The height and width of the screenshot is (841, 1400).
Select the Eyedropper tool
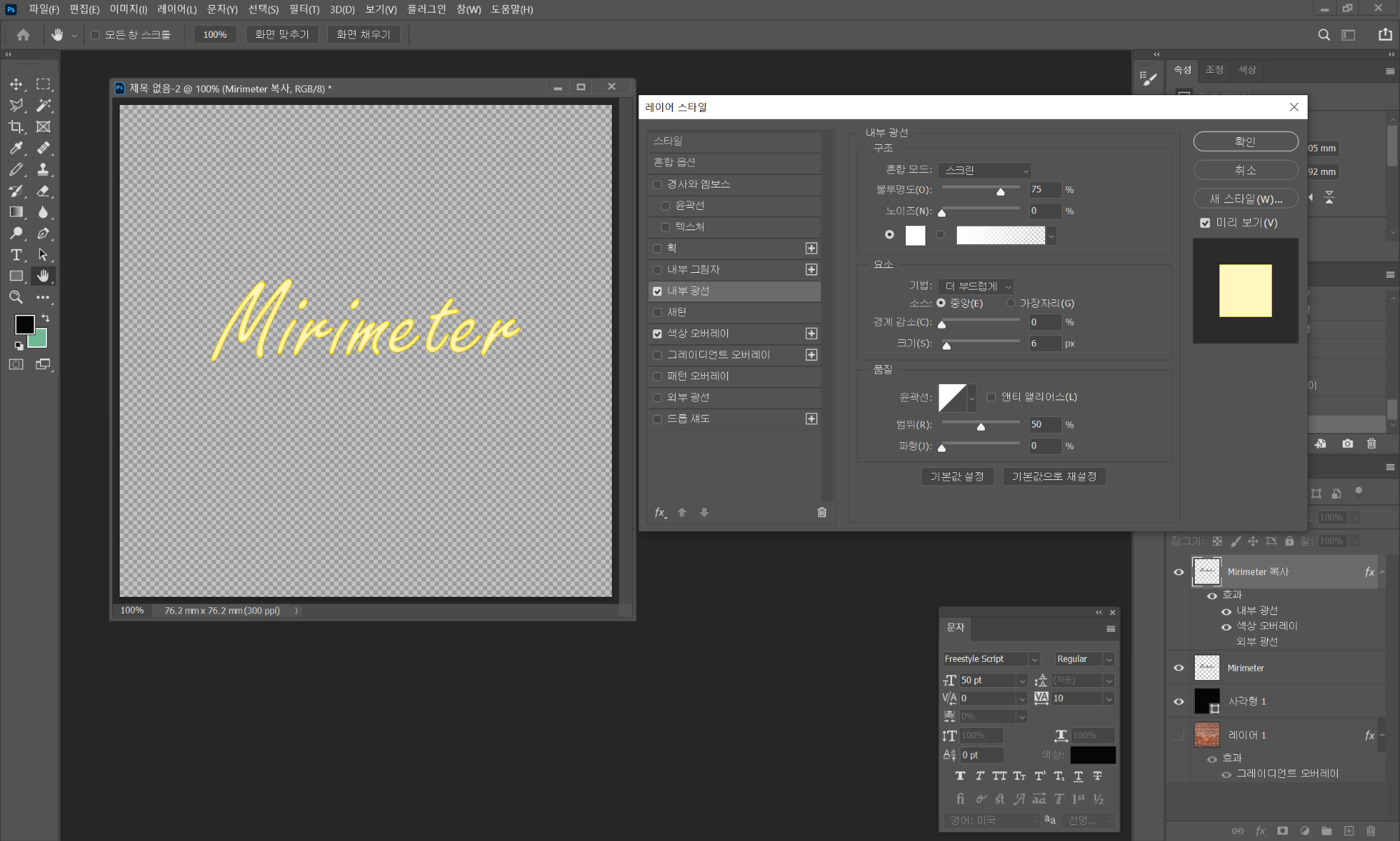point(15,148)
